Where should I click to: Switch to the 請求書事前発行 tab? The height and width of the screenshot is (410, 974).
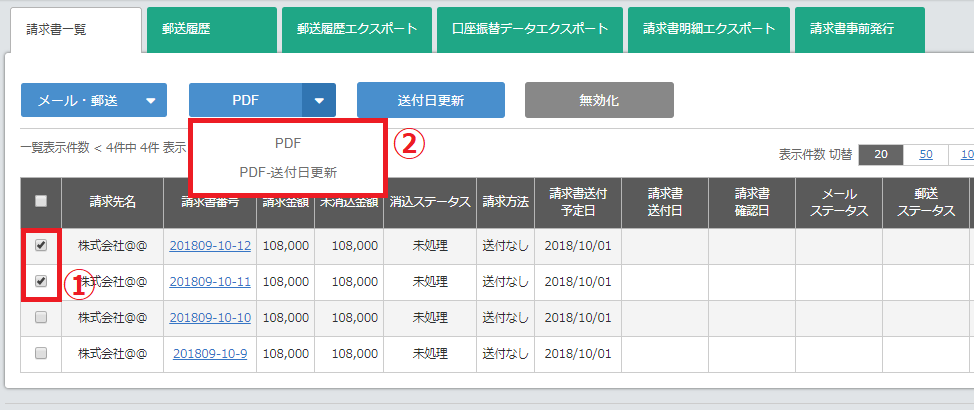click(x=859, y=30)
